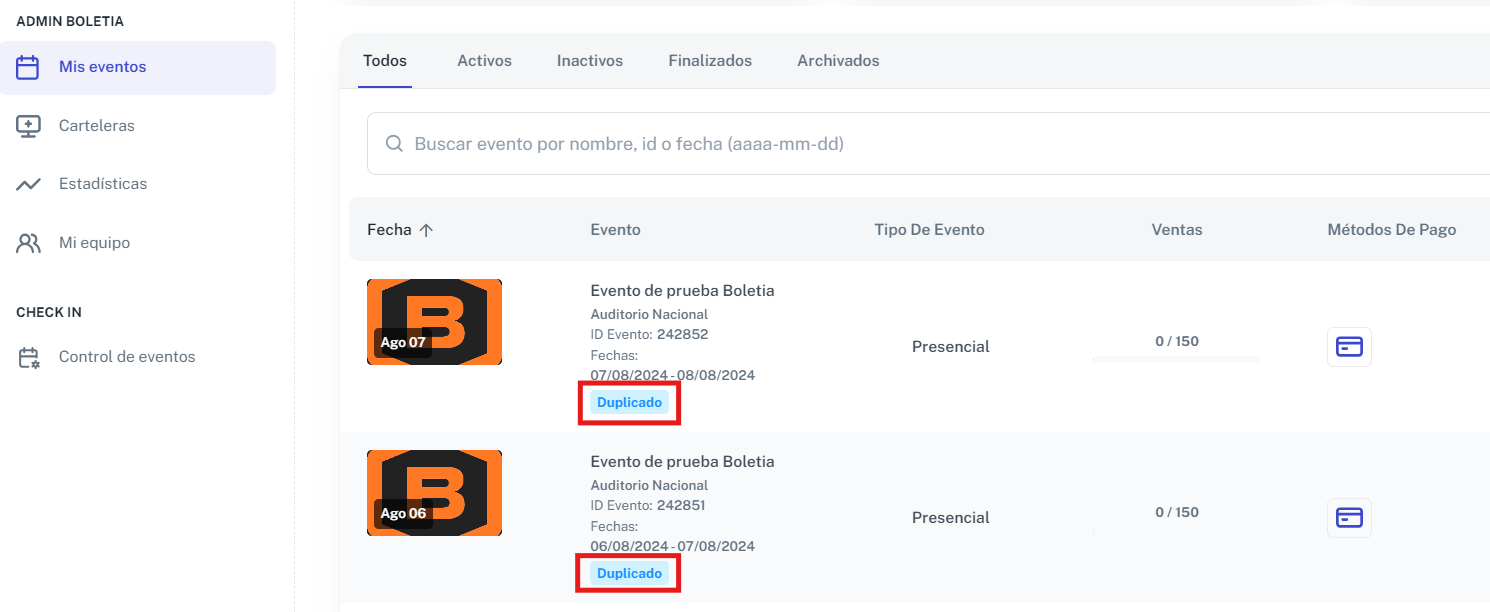The image size is (1490, 612).
Task: Click the Estadísticas trend line icon
Action: click(28, 184)
